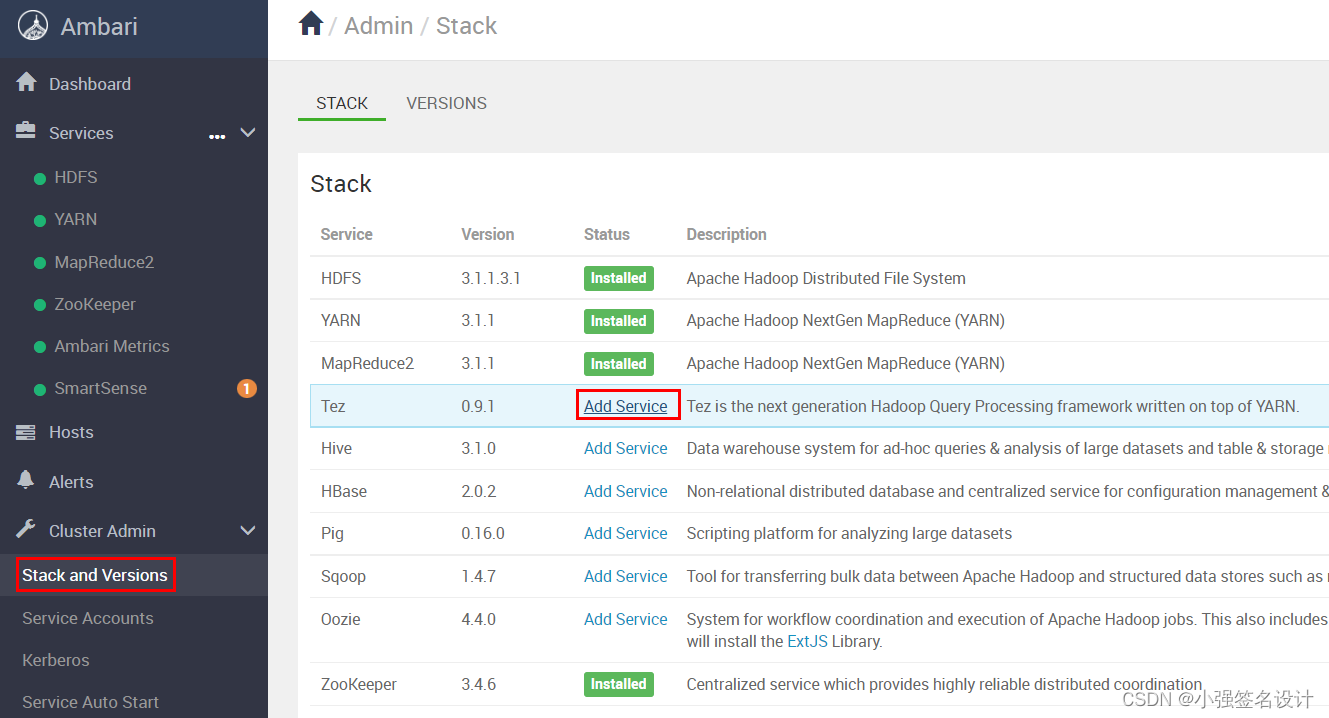The width and height of the screenshot is (1329, 718).
Task: Click the breadcrumb home icon
Action: point(311,24)
